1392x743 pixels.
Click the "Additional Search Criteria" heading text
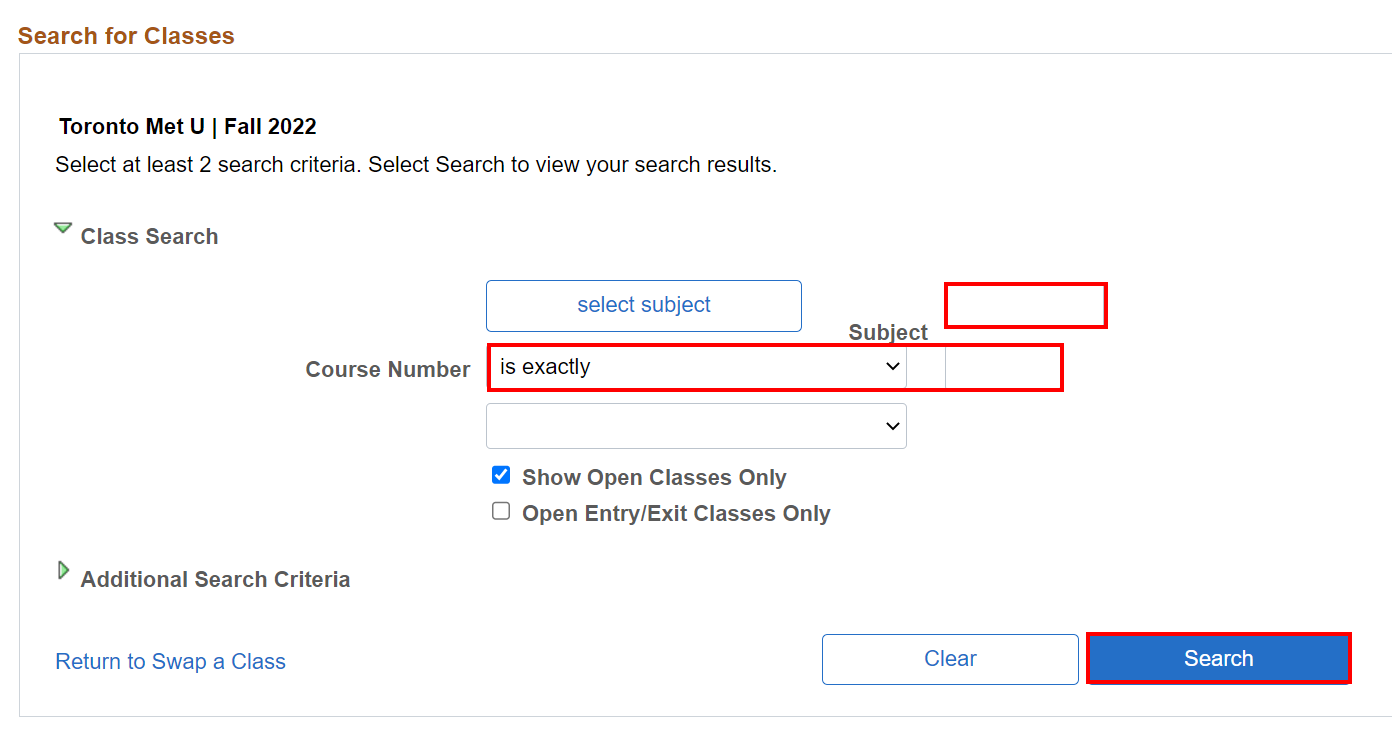tap(215, 580)
